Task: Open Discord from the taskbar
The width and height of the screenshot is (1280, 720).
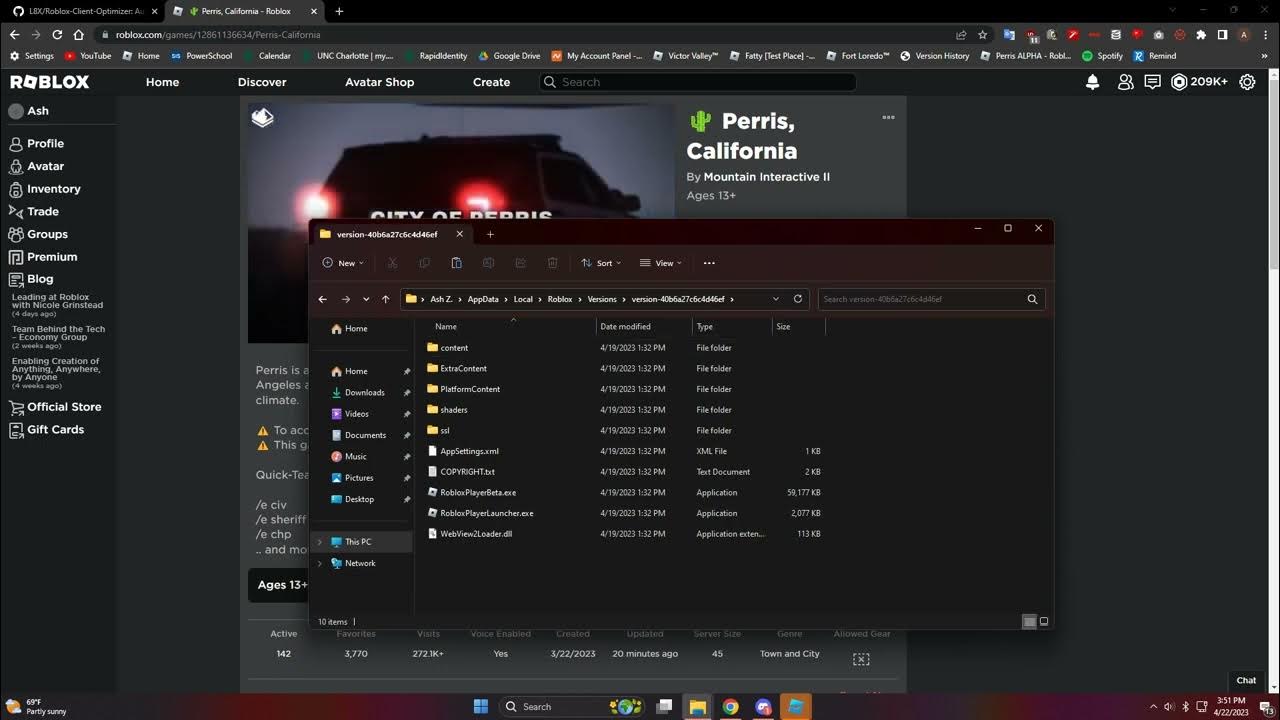Action: click(x=763, y=706)
